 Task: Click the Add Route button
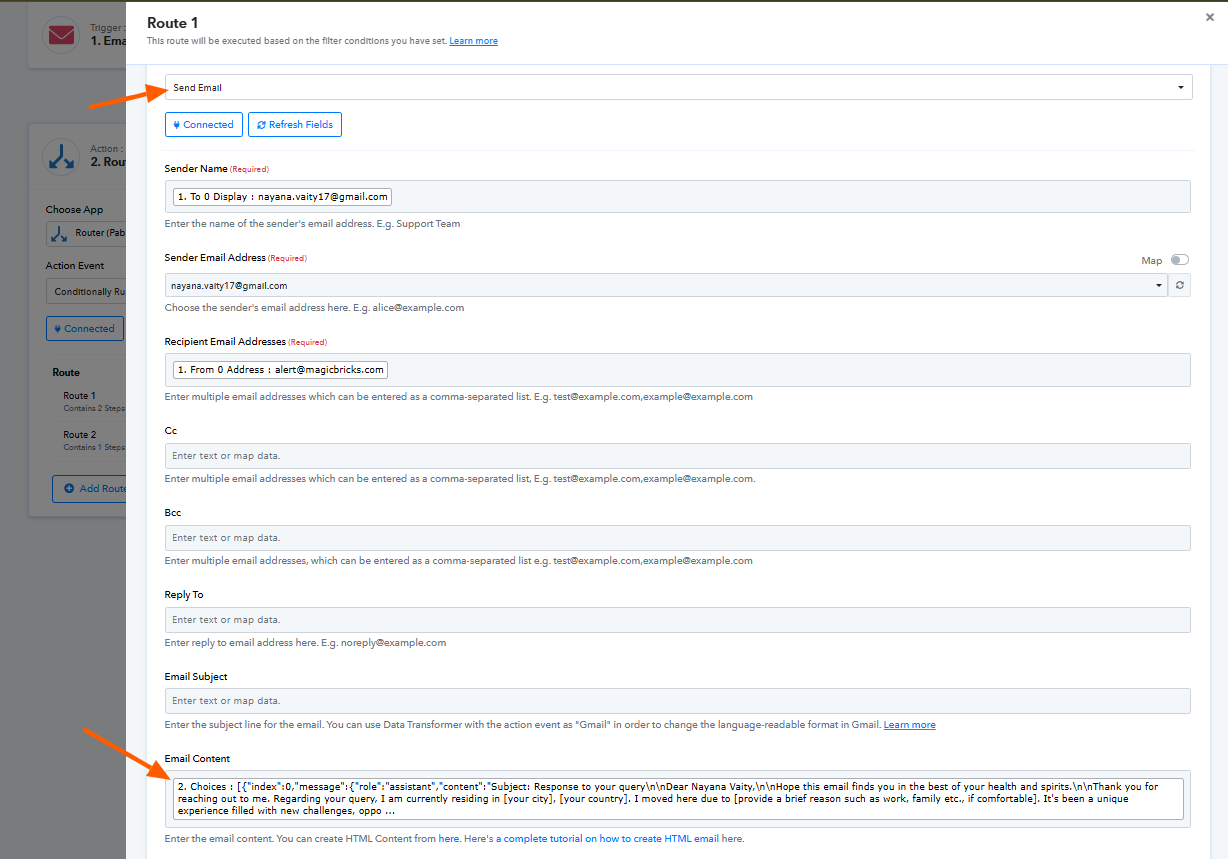pos(88,489)
